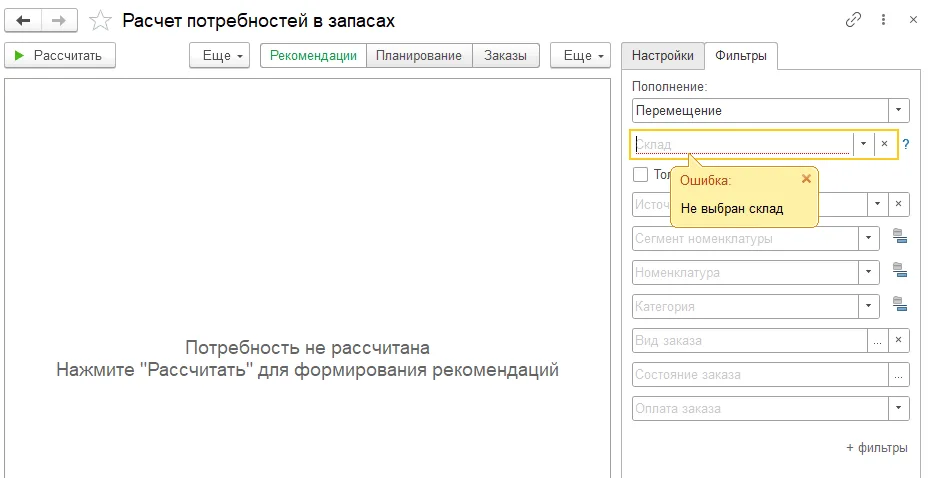Click the 'Не выбран склад' error message
935x478 pixels.
click(x=732, y=209)
